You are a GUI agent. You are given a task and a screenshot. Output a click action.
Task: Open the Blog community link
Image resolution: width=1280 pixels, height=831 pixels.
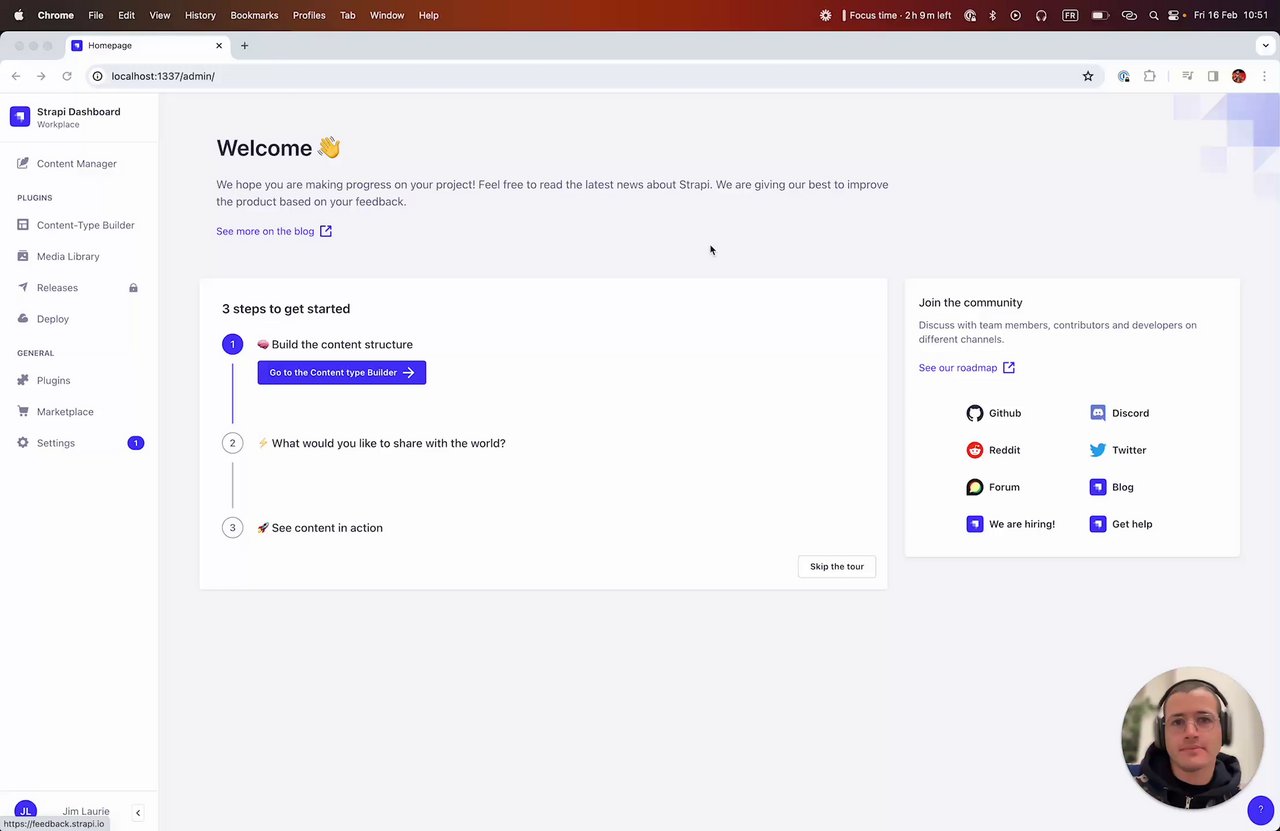(1111, 487)
